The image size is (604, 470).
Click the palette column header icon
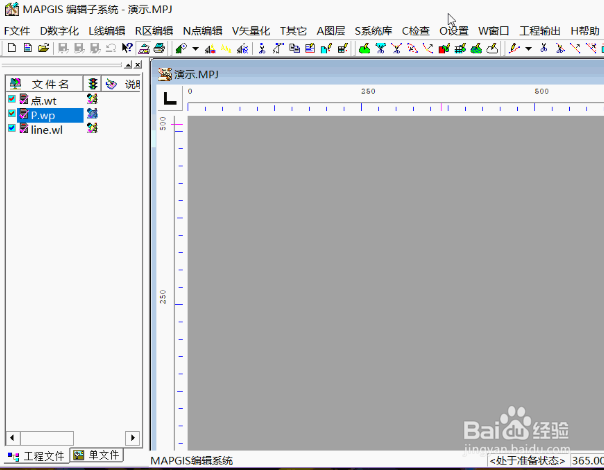tap(111, 84)
